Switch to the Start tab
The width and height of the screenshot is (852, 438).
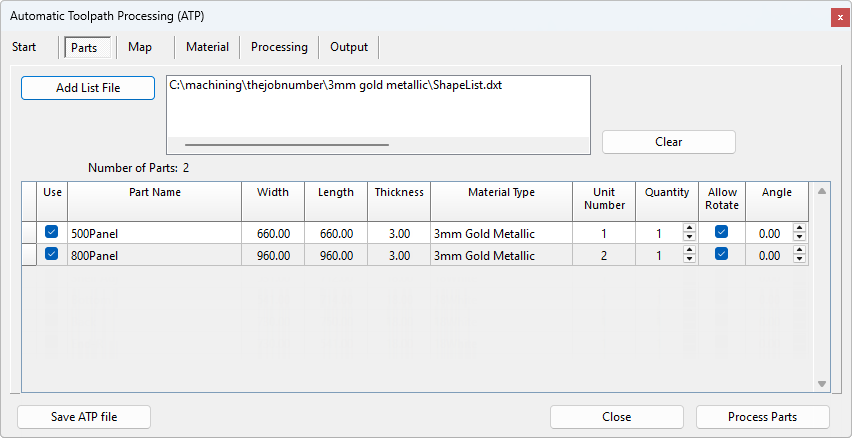tap(24, 47)
